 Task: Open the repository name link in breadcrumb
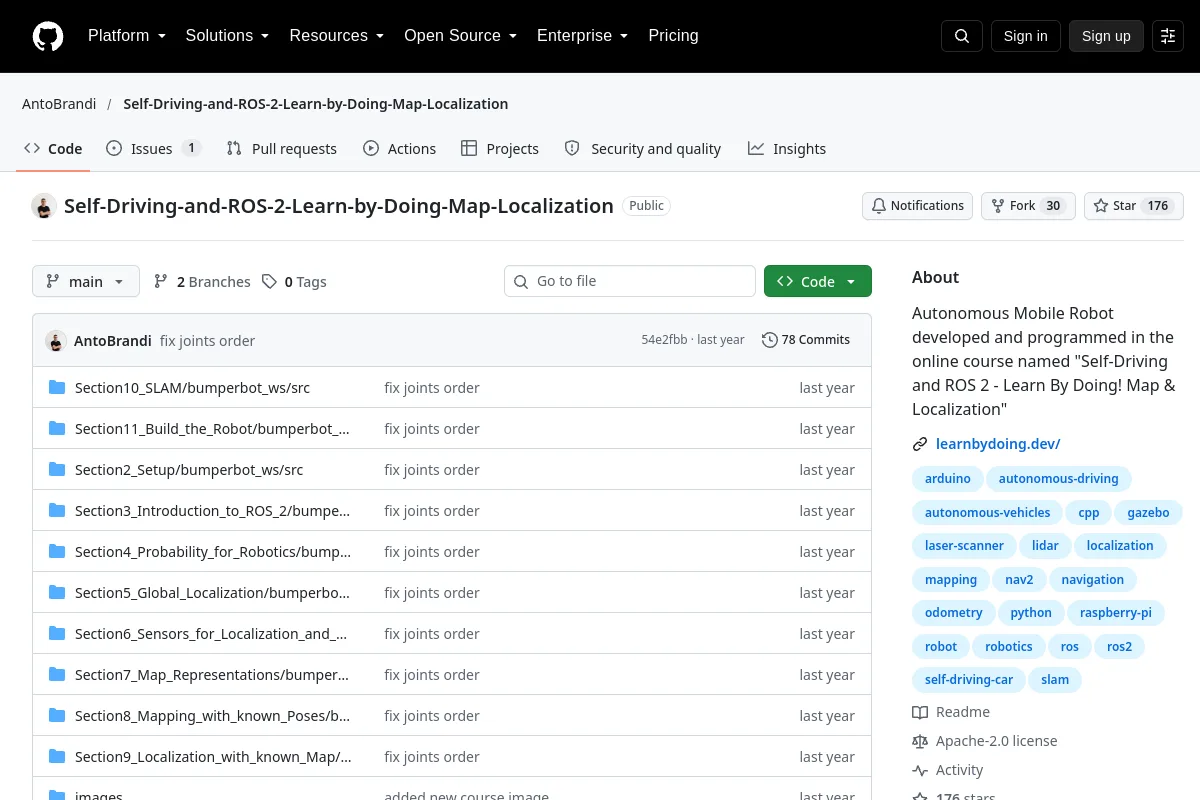coord(315,104)
